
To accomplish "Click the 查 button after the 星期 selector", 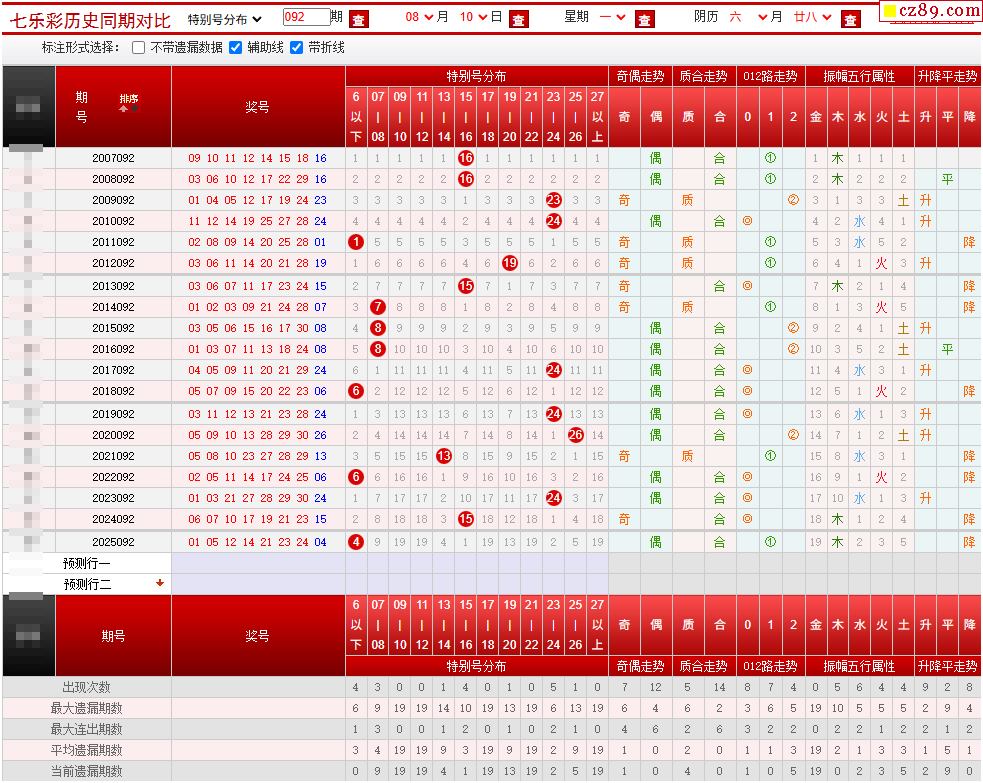I will (644, 19).
